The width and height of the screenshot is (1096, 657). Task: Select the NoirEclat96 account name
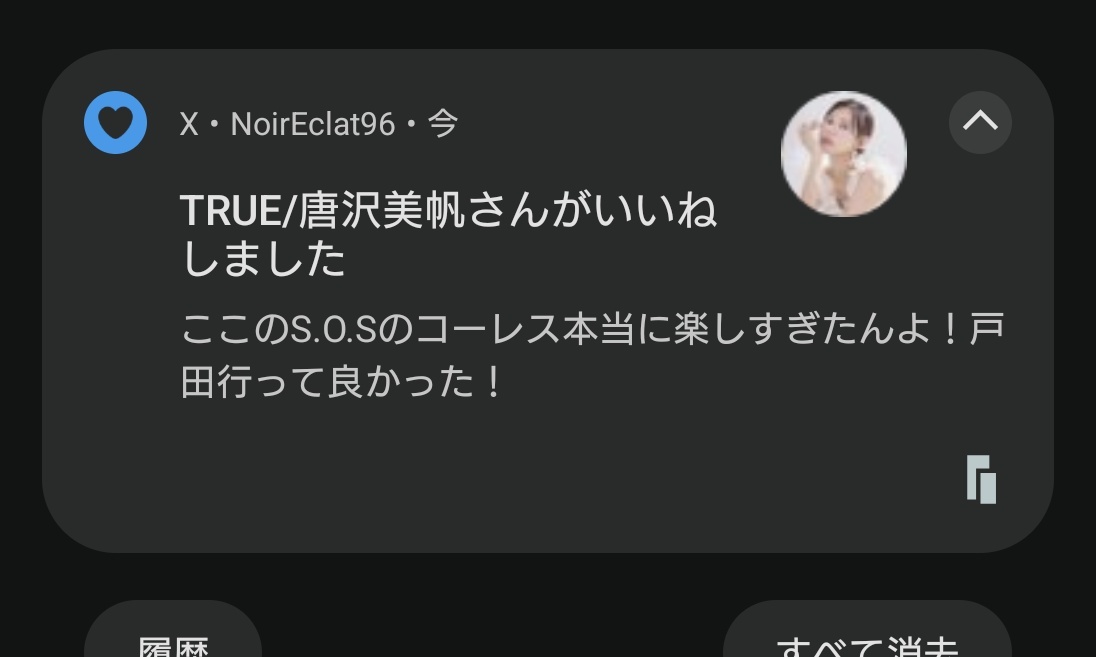coord(313,124)
